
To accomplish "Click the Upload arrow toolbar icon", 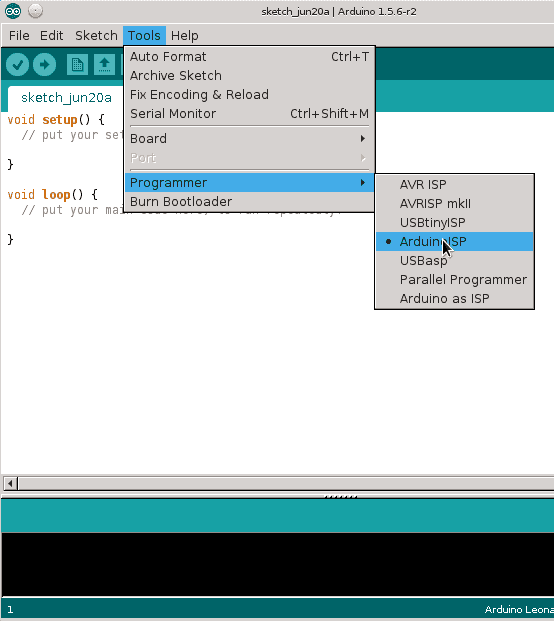I will click(x=44, y=65).
